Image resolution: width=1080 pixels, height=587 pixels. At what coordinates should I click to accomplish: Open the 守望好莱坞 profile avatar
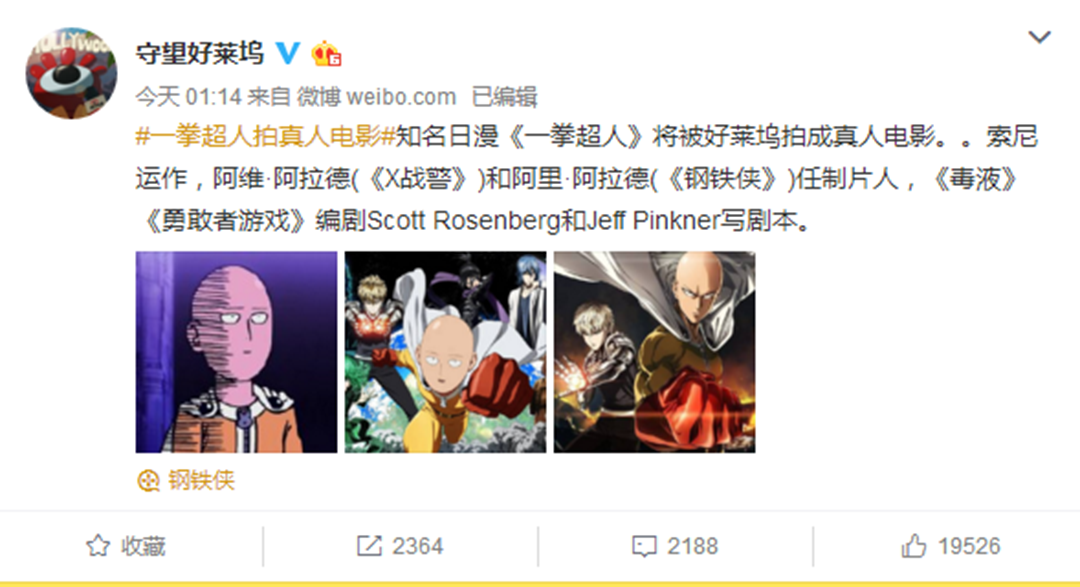click(x=71, y=72)
